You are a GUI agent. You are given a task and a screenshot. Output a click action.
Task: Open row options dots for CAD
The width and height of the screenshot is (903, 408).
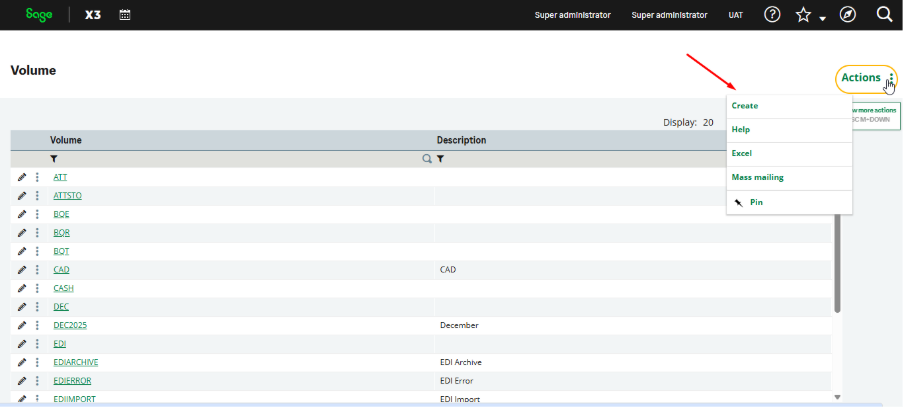[38, 270]
